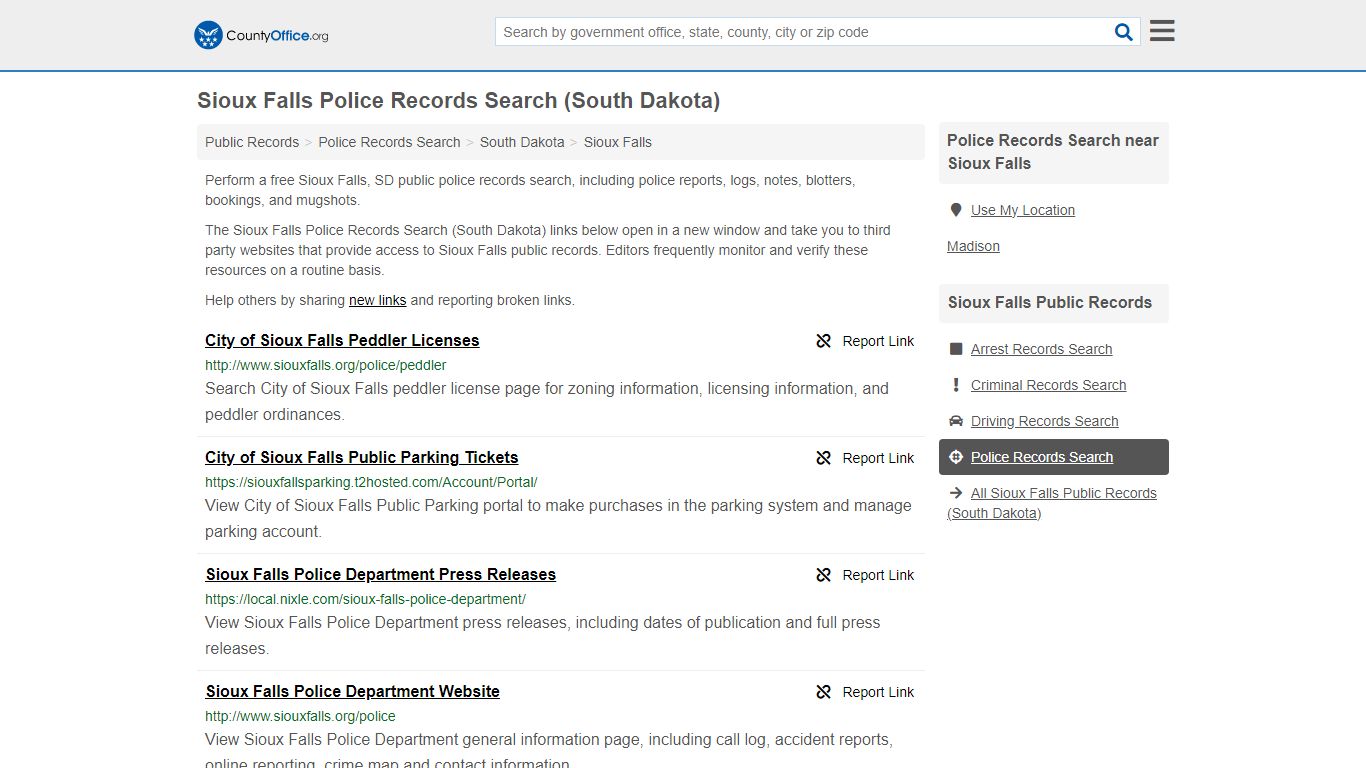Open siouxfallsparking.t2hosted.com URL
Screen dimensions: 1366x768
pos(371,482)
